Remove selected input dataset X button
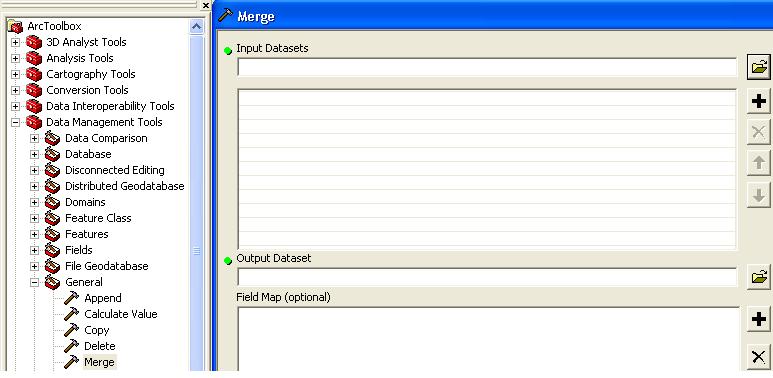Screen dimensions: 773x378 point(759,132)
